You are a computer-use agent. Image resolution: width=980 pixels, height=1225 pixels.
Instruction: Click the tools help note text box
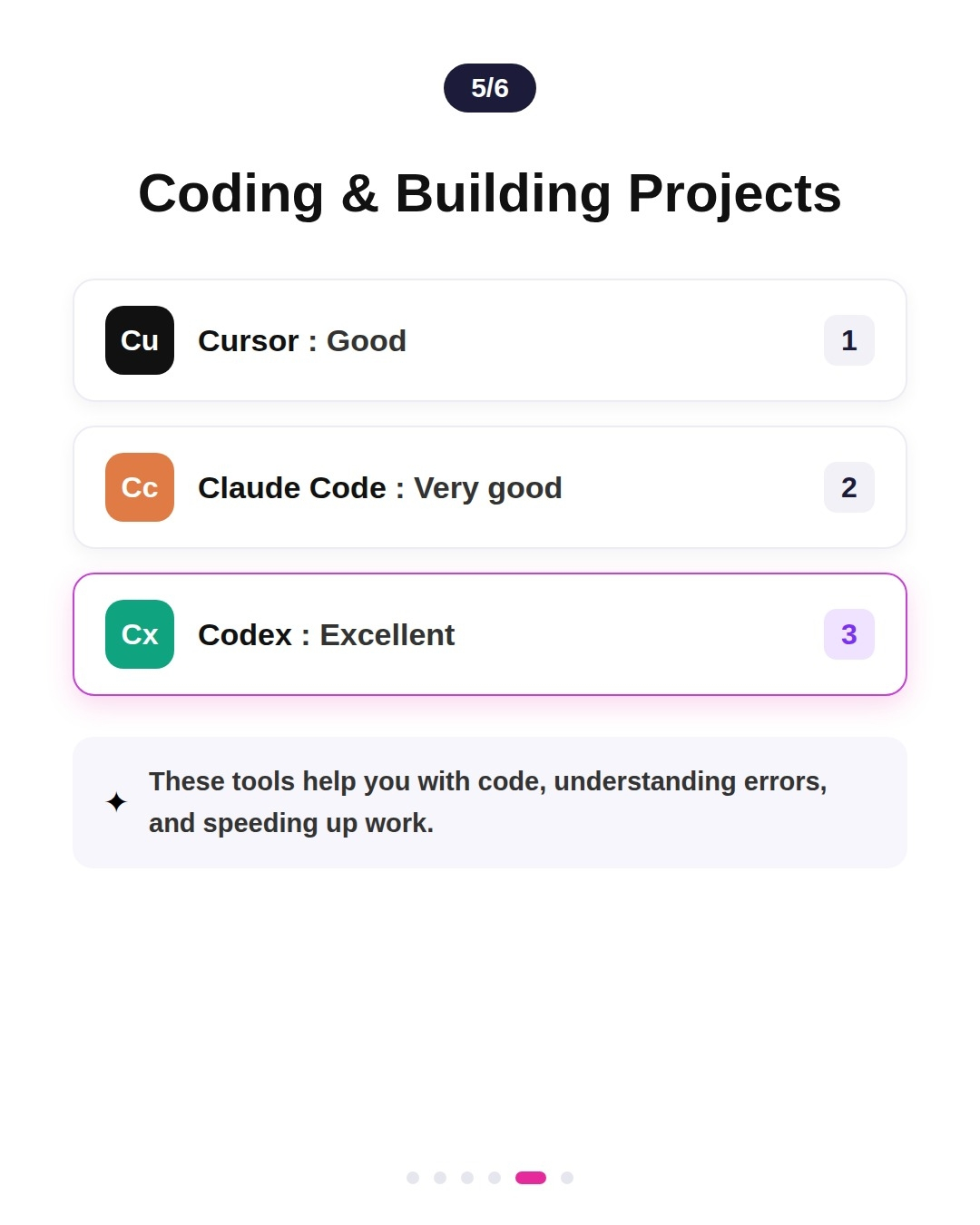pos(490,802)
